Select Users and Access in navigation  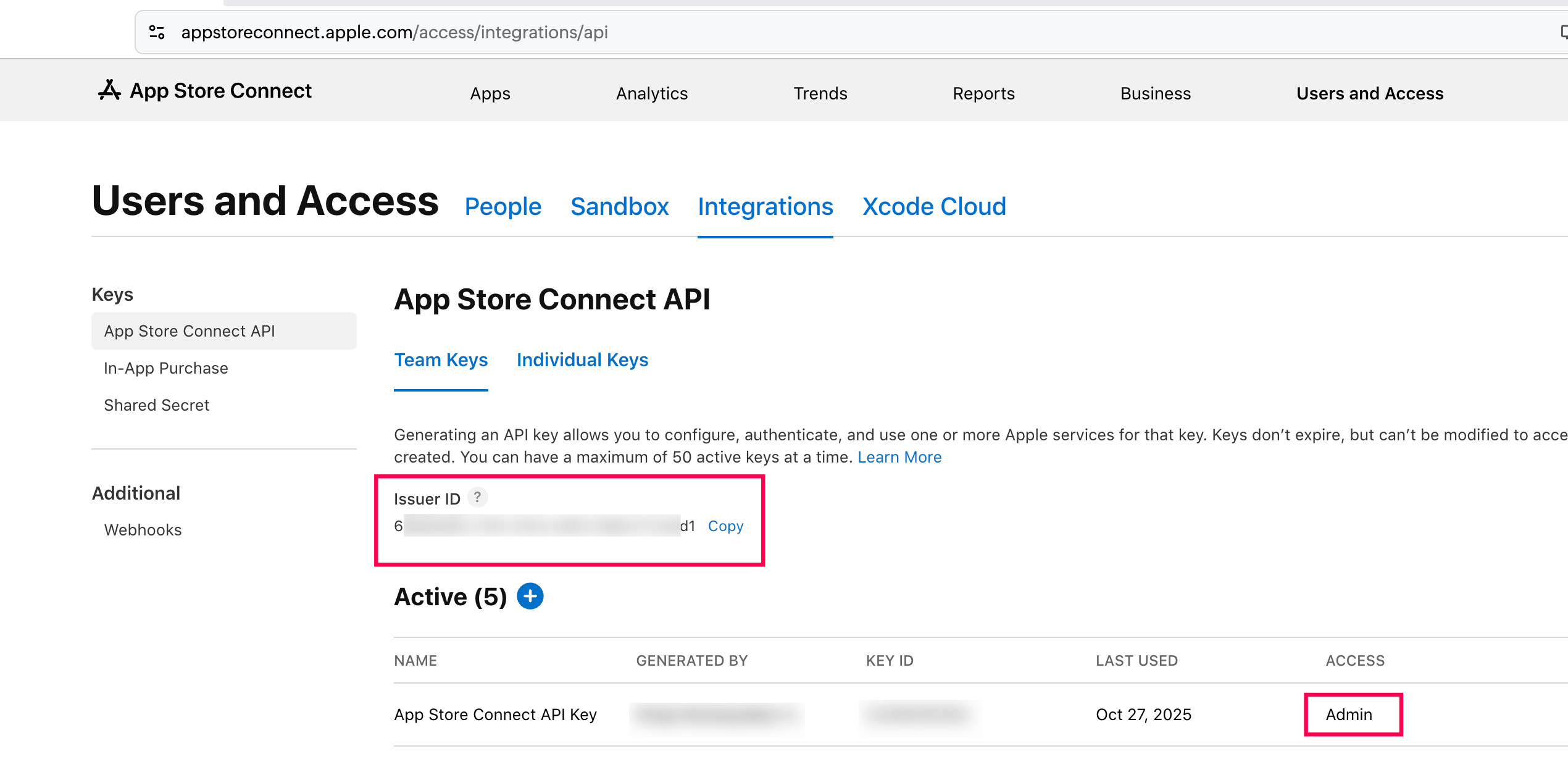coord(1369,93)
